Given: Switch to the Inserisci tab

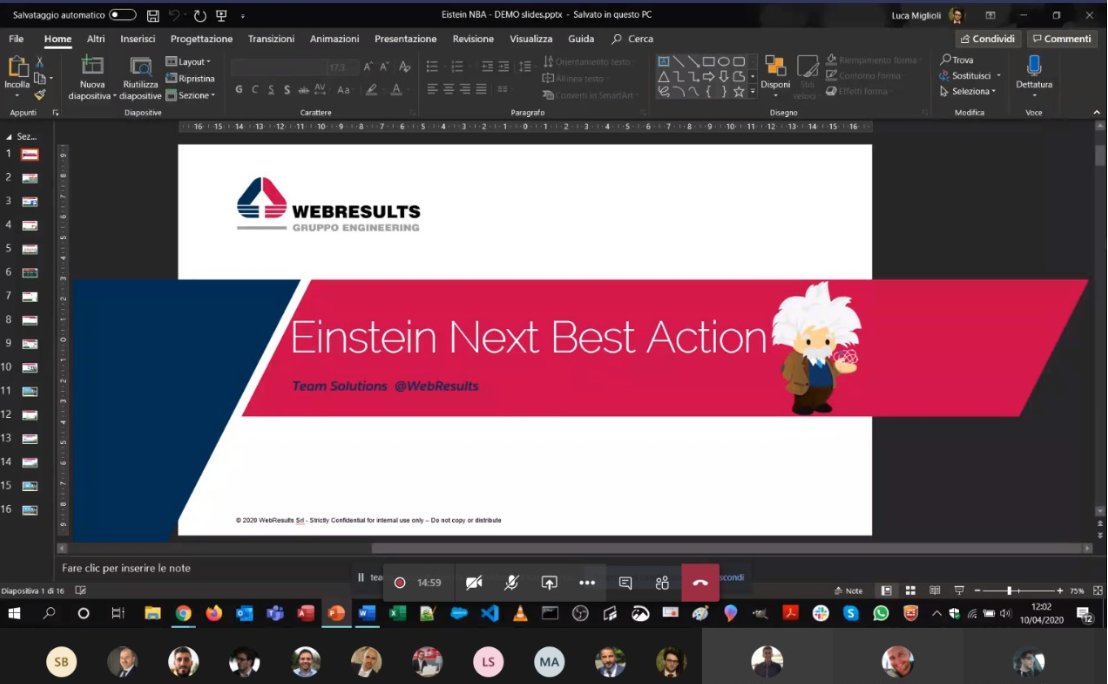Looking at the screenshot, I should pyautogui.click(x=137, y=39).
